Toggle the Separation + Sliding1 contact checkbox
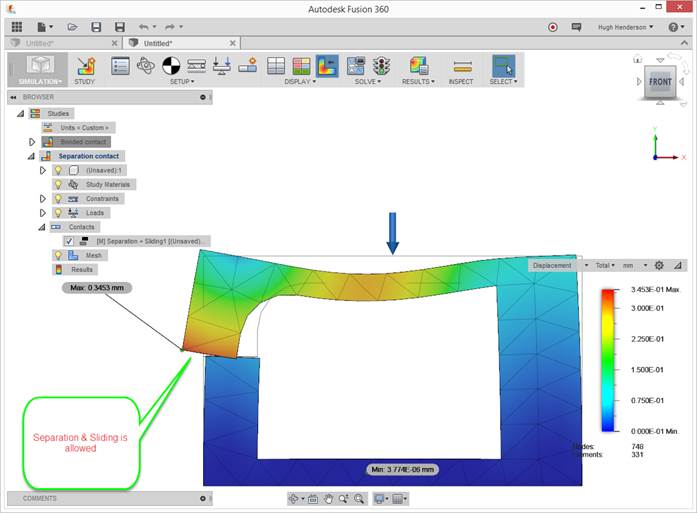Screen dimensions: 697x513 coord(68,241)
